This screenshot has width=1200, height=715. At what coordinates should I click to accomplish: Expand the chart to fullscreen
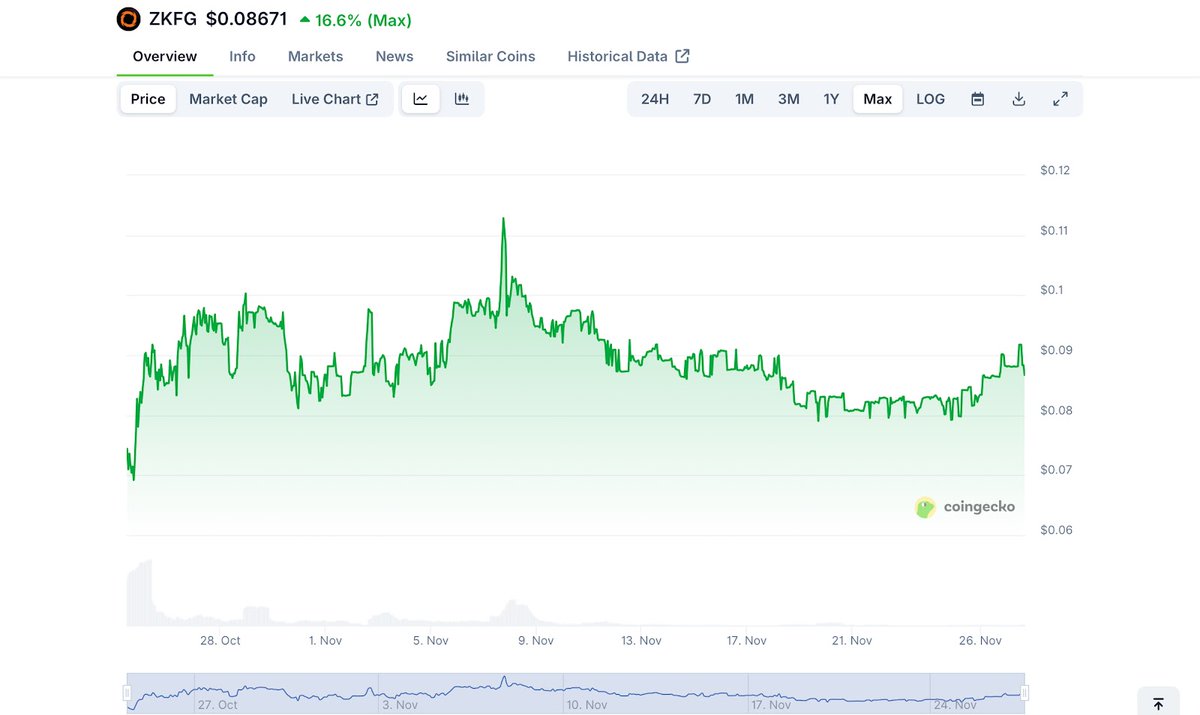[x=1061, y=99]
